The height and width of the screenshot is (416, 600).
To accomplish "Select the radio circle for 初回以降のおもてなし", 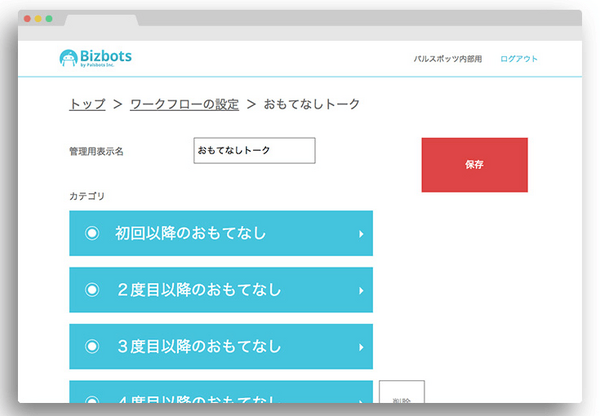I will tap(92, 233).
